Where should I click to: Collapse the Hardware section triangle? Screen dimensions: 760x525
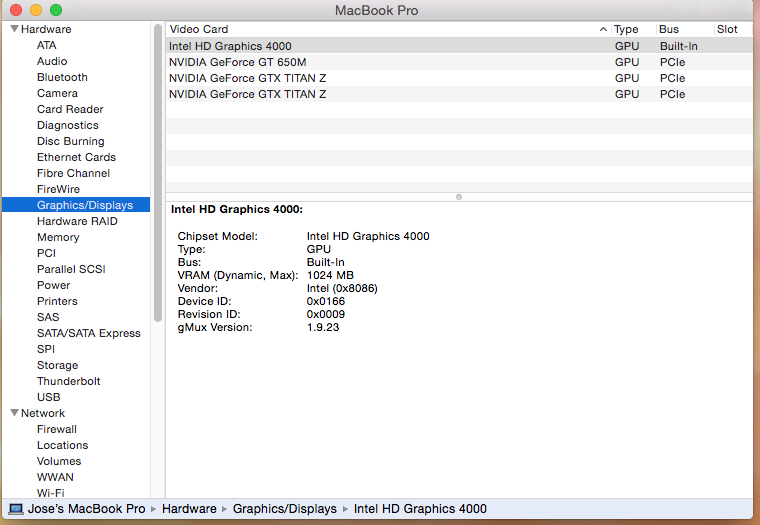14,29
